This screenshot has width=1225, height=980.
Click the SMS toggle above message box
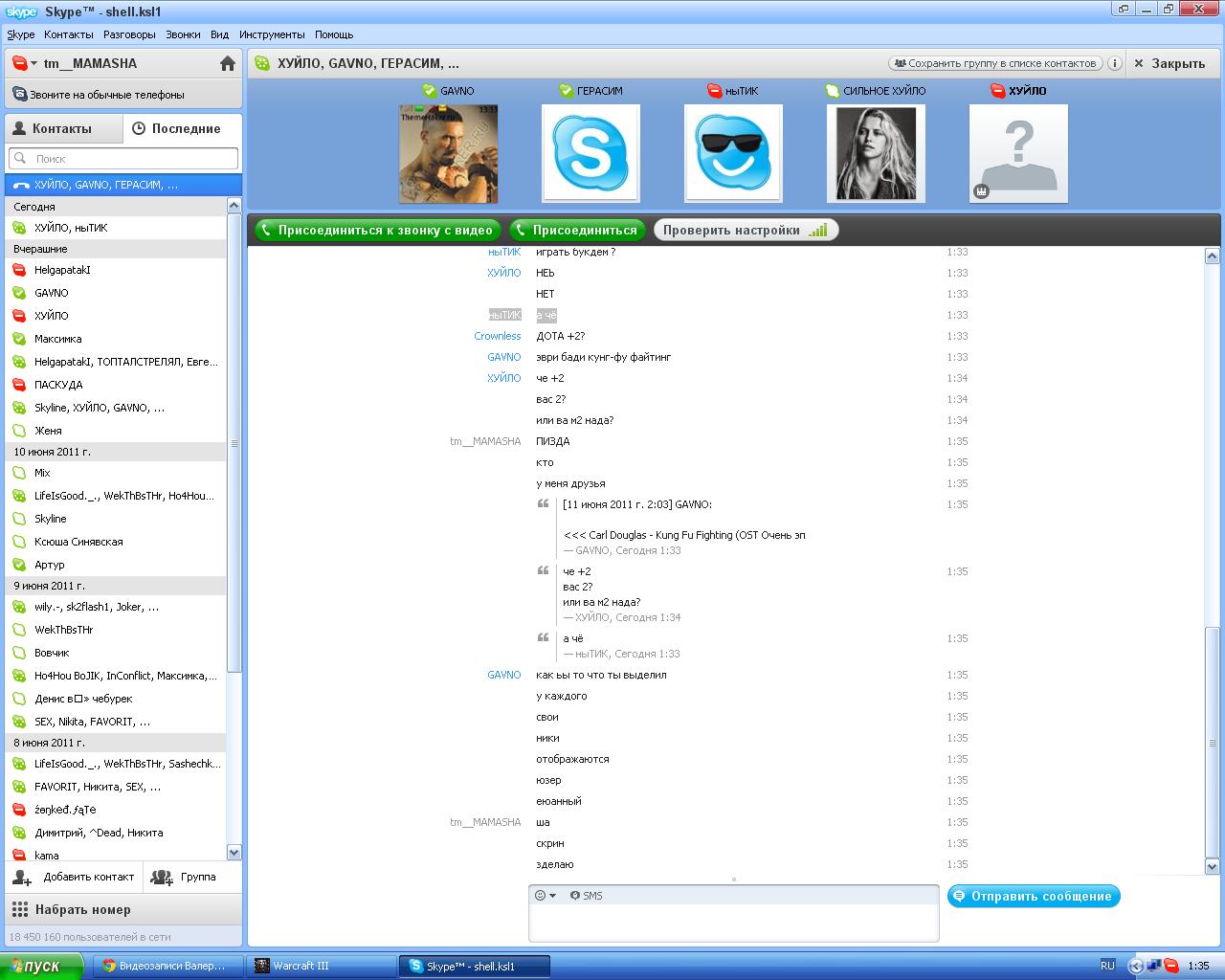586,896
